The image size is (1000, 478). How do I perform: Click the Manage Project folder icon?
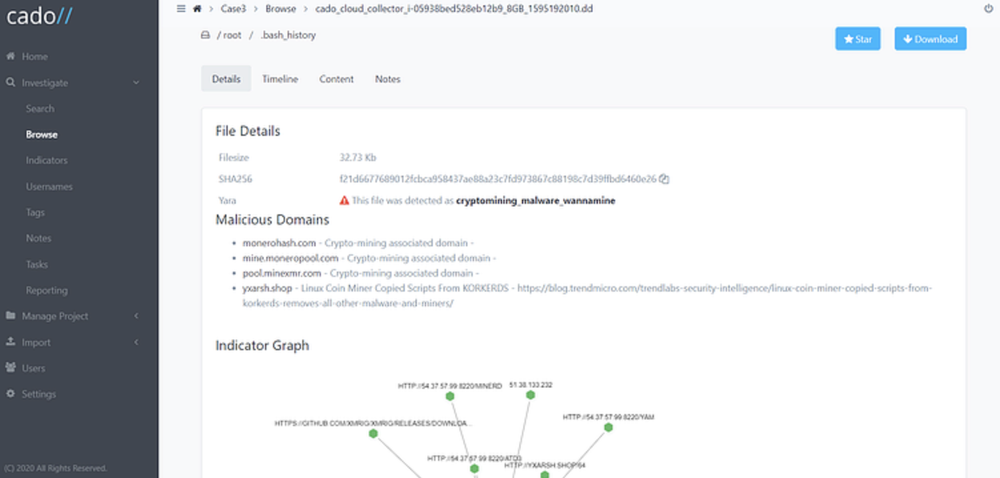coord(10,315)
